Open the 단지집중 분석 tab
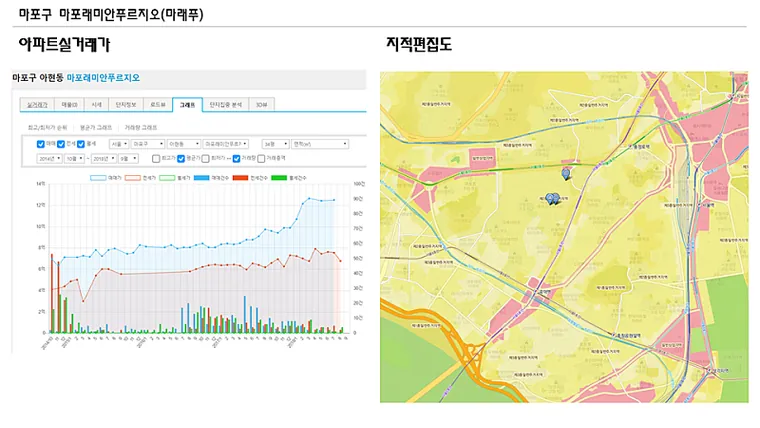The width and height of the screenshot is (760, 428). [x=225, y=105]
